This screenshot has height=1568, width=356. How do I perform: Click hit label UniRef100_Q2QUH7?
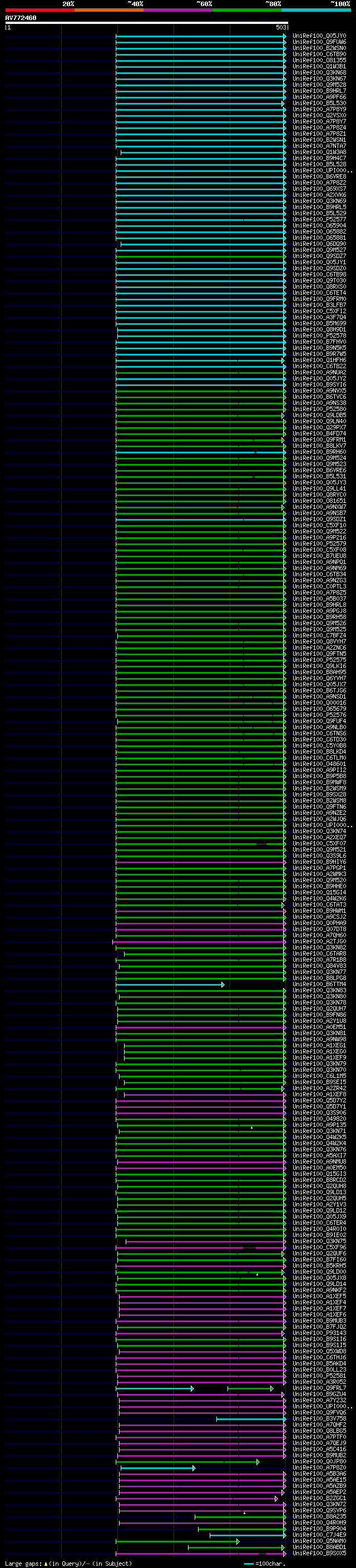[319, 1008]
